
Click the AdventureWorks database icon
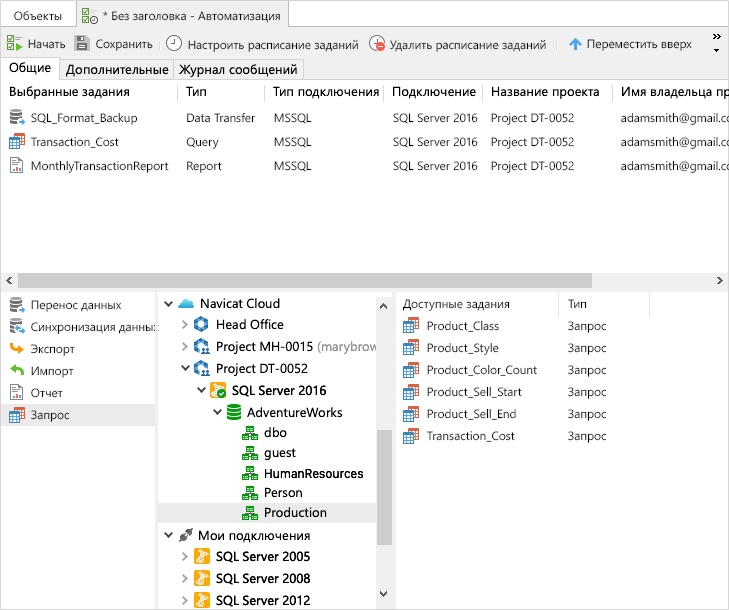(x=234, y=412)
